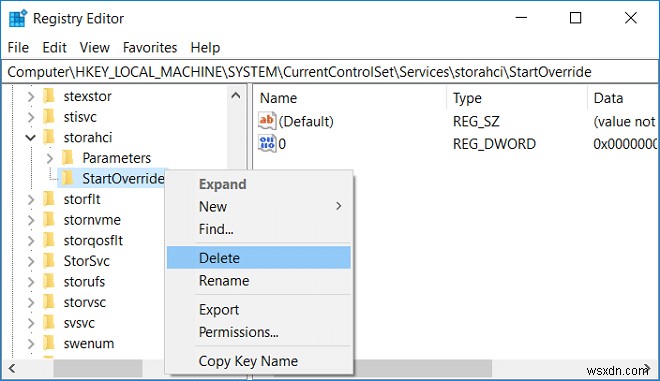Click Expand in the context menu
This screenshot has height=381, width=660.
259,184
